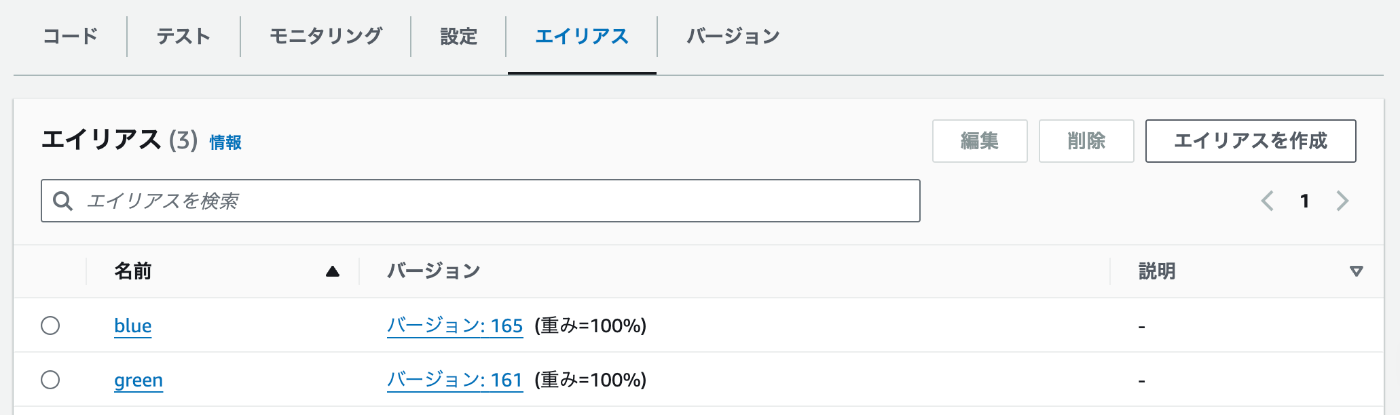The height and width of the screenshot is (415, 1400).
Task: Open バージョン: 165 link
Action: coord(455,325)
